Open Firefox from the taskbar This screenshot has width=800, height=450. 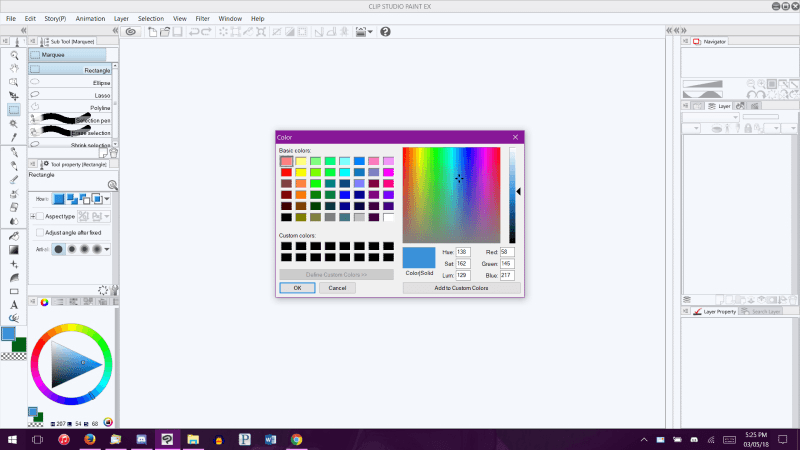tap(89, 439)
